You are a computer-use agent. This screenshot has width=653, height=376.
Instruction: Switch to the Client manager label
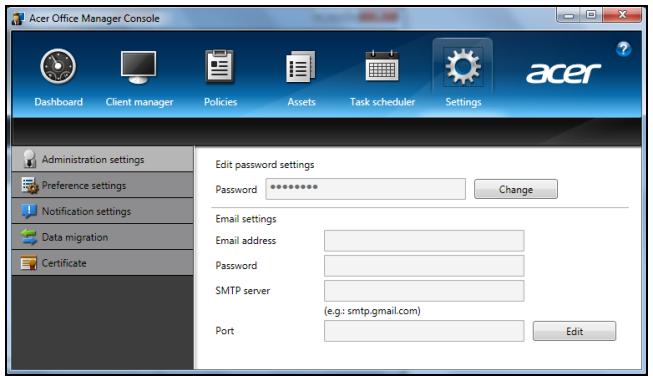point(139,102)
